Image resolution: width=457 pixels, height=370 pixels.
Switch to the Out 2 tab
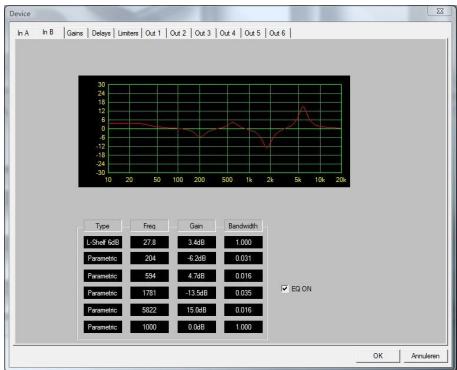(x=178, y=33)
